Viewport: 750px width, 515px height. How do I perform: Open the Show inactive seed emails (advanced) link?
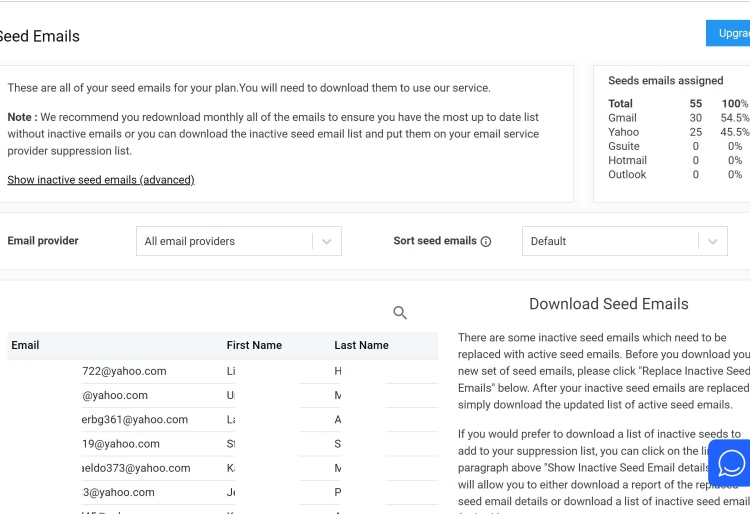(x=101, y=180)
